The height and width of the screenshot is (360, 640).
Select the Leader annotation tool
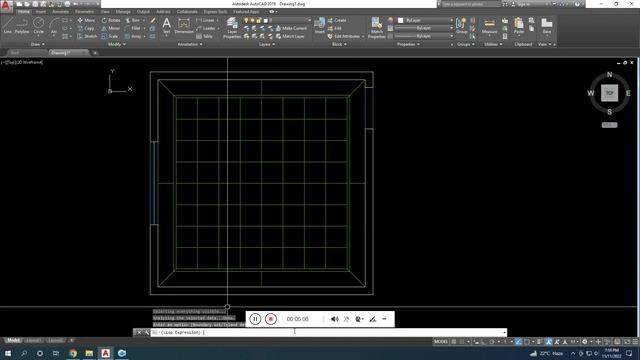point(206,28)
